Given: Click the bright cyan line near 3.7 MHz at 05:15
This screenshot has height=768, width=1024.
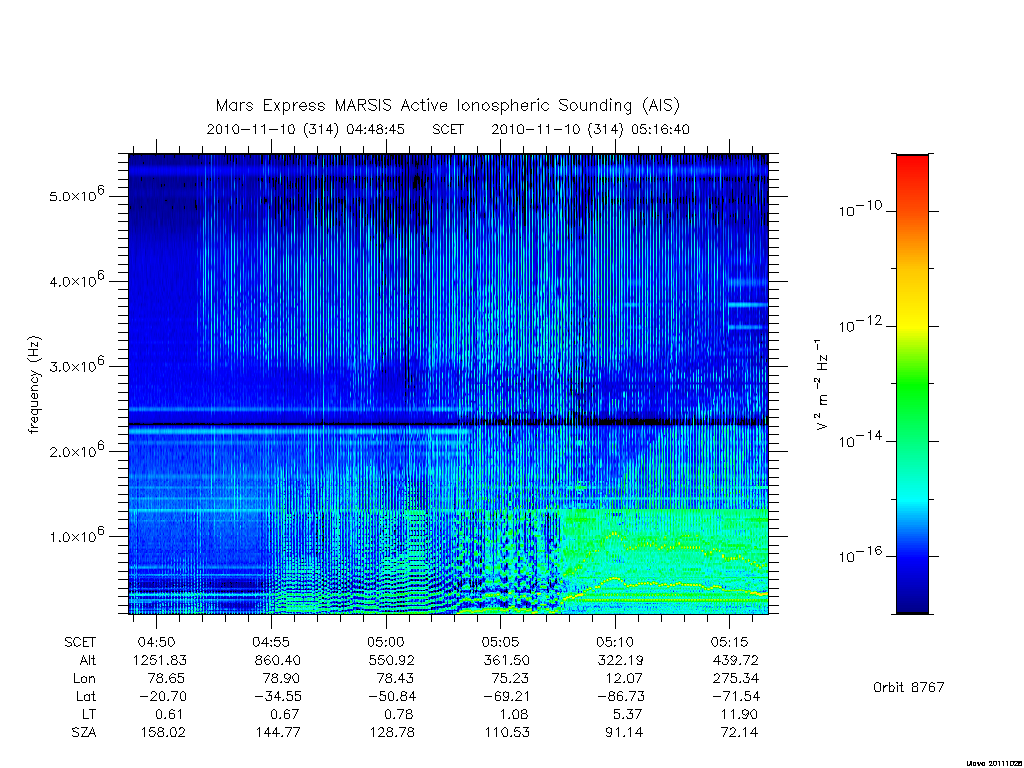Looking at the screenshot, I should [748, 304].
